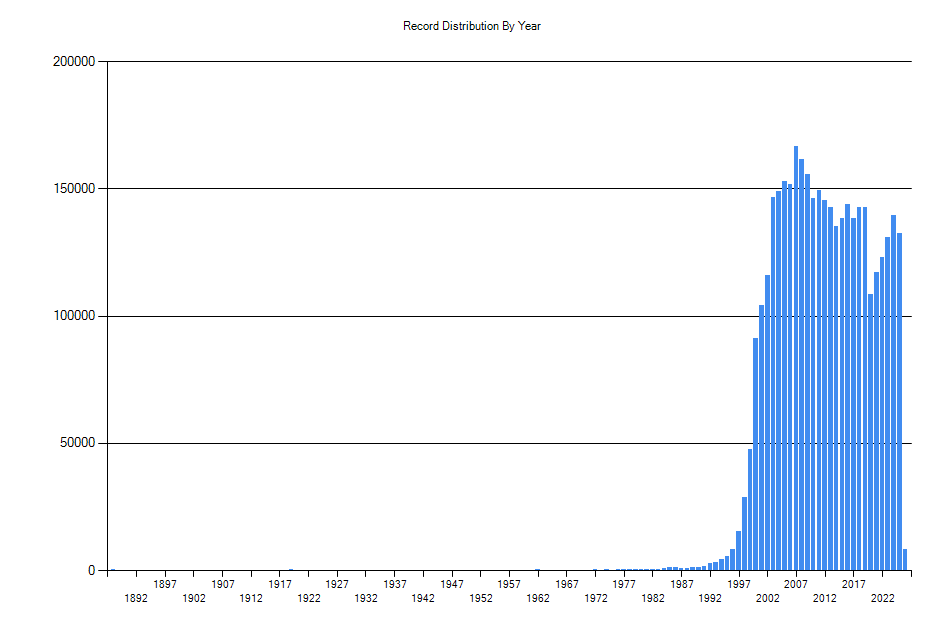
Task: Click the 150000 y-axis label
Action: click(x=73, y=189)
